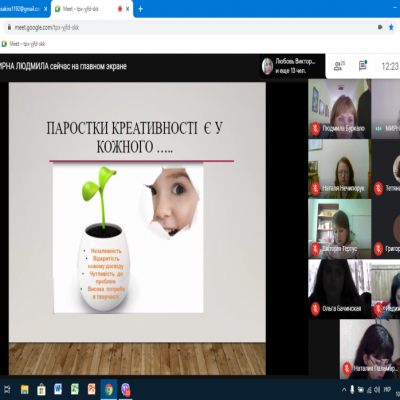Click muted mic icon on Наталя Нечипорук tile
400x400 pixels.
(315, 188)
